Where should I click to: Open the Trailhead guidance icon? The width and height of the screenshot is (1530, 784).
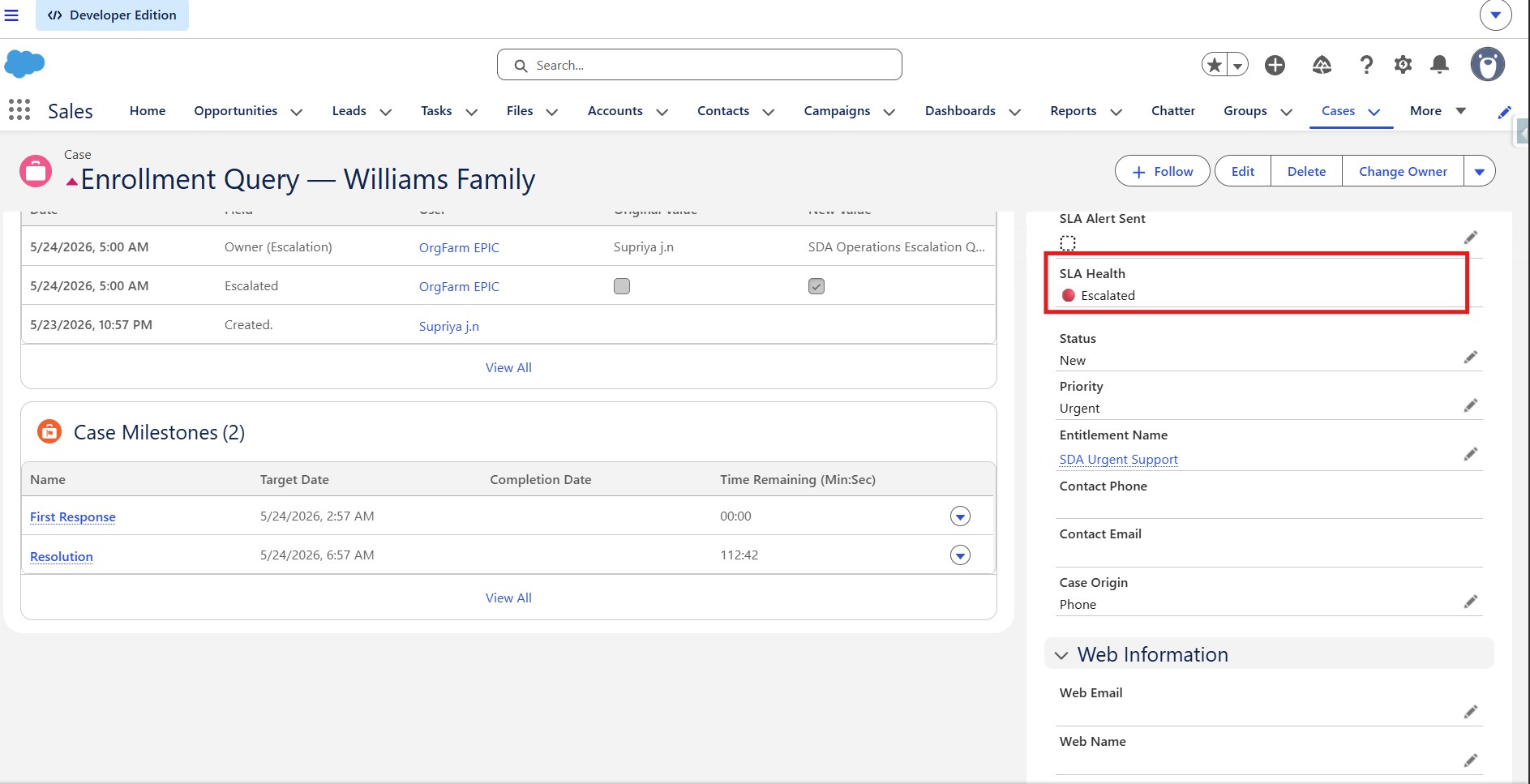point(1322,65)
